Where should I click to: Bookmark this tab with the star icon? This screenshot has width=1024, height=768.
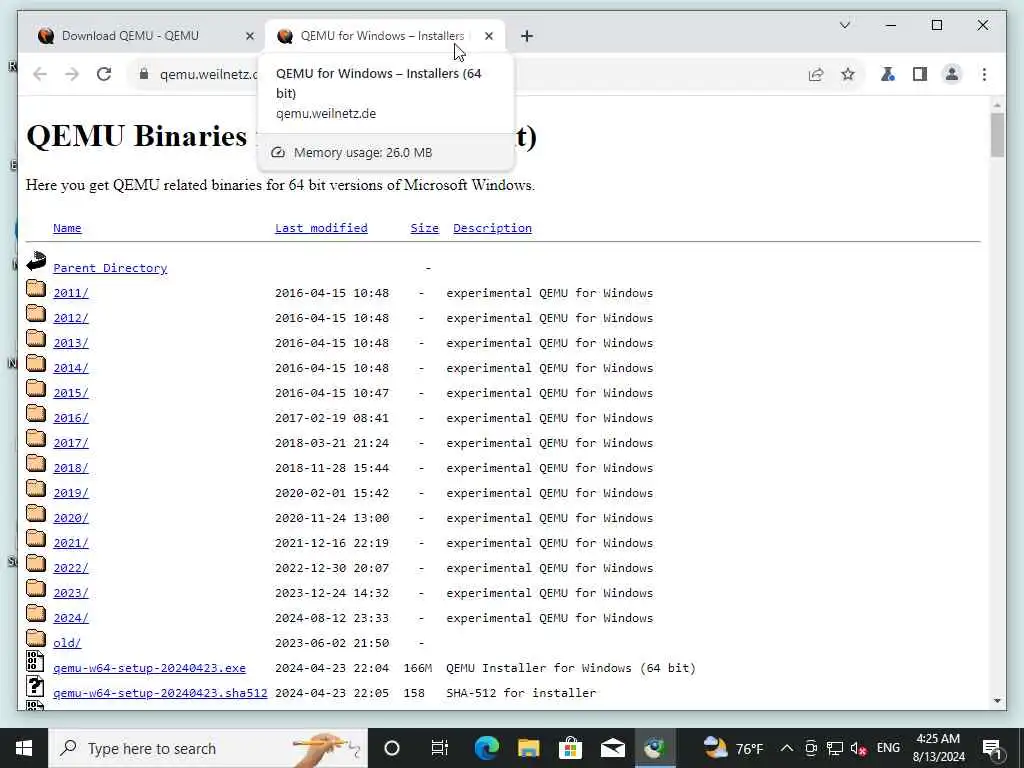(848, 74)
